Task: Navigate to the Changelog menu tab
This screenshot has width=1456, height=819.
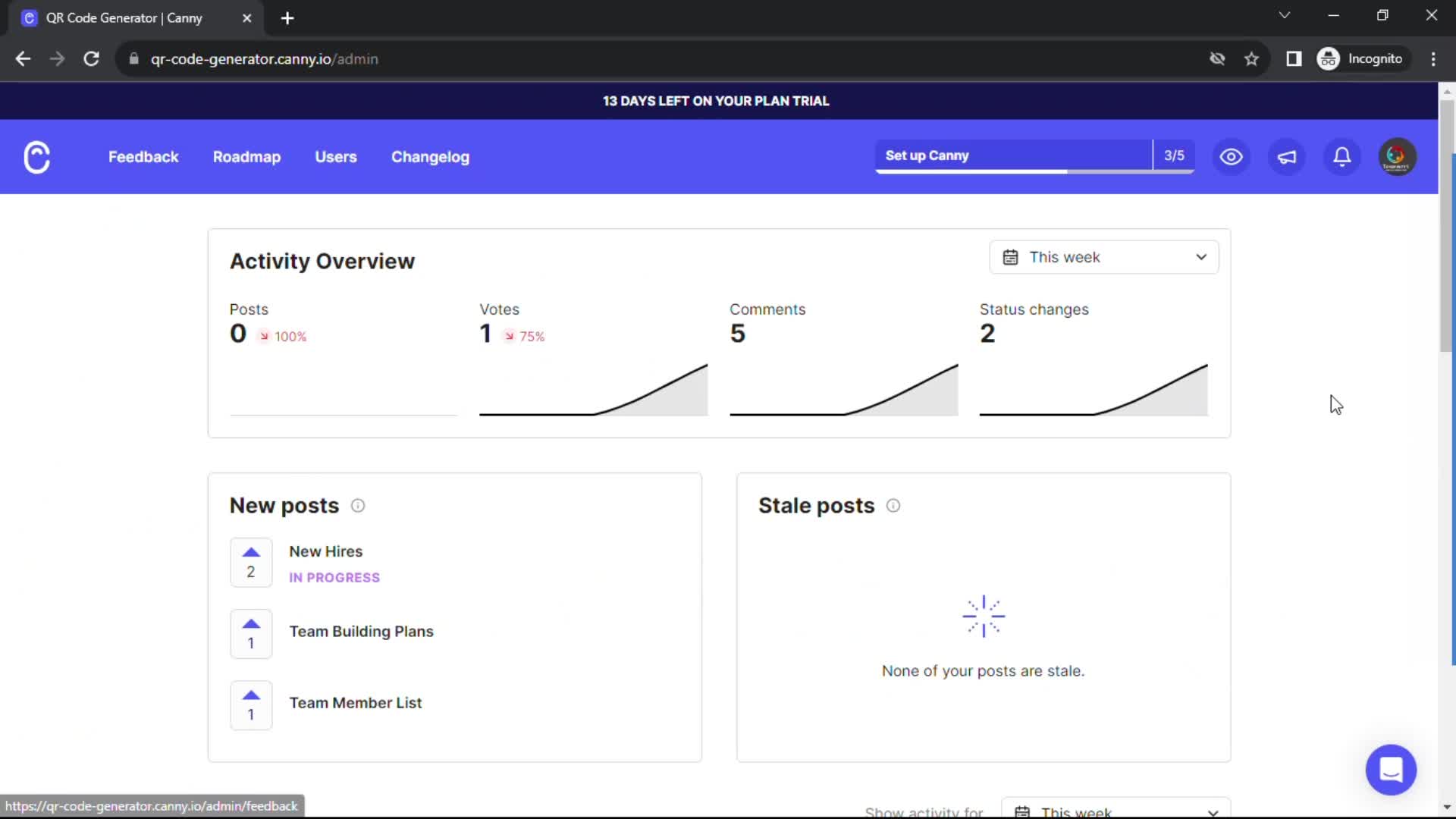Action: (x=430, y=157)
